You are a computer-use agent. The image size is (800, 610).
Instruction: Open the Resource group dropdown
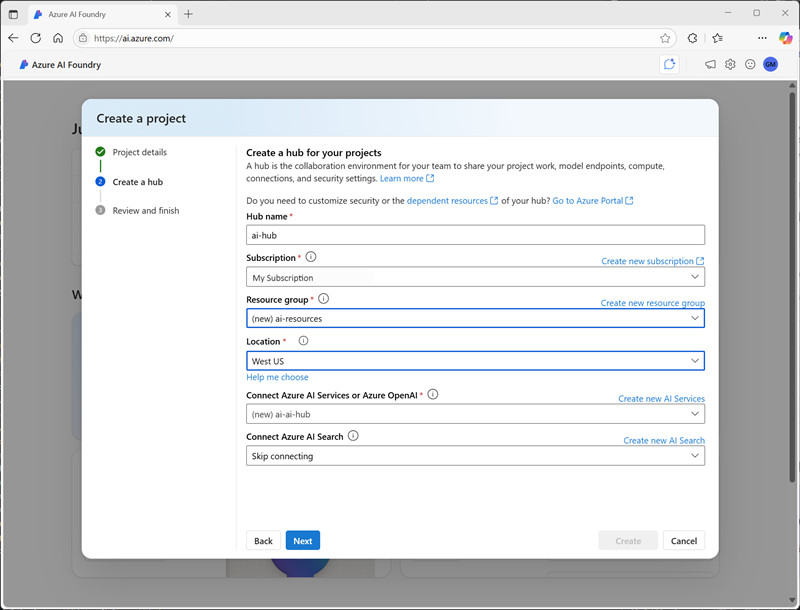[x=475, y=319]
